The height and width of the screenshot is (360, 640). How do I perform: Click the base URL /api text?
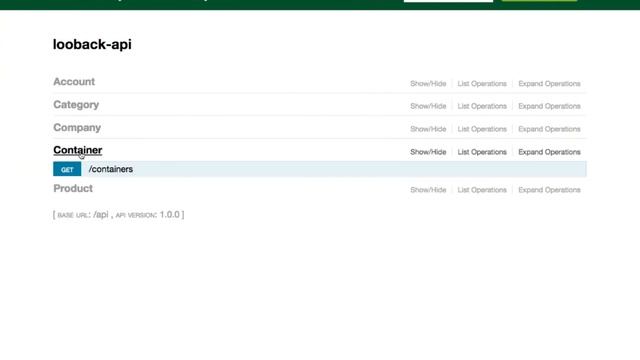100,215
